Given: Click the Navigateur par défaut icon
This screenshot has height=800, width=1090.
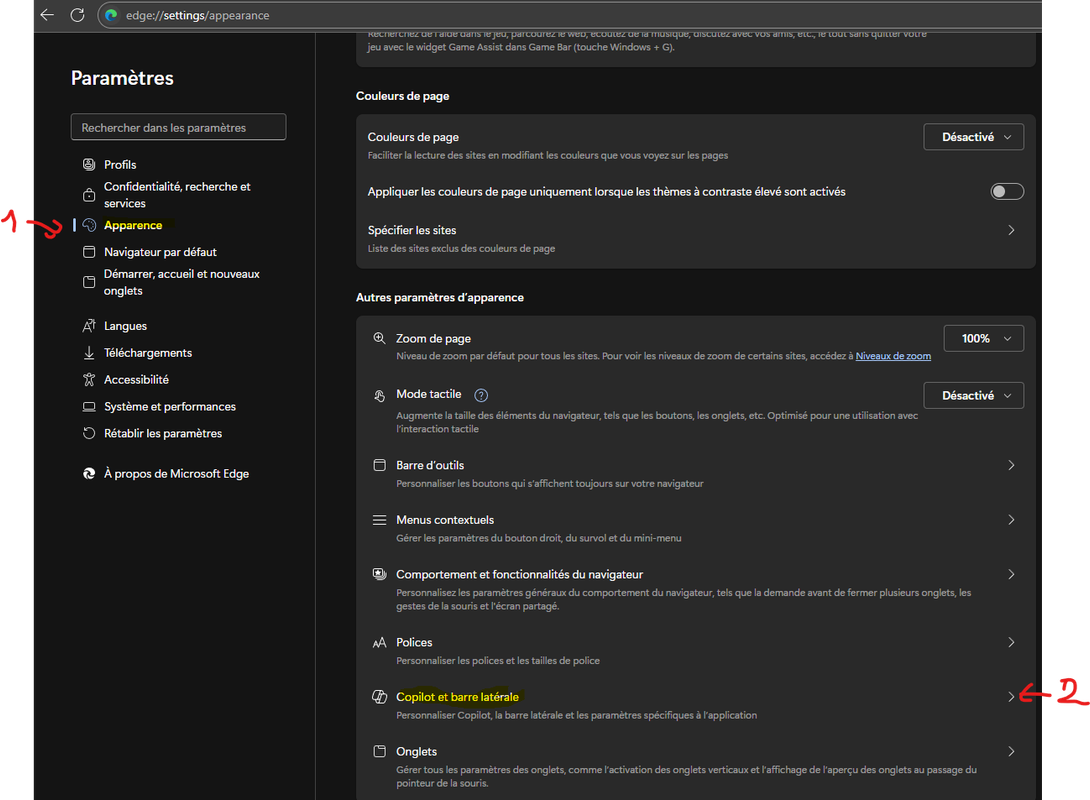Looking at the screenshot, I should [x=89, y=252].
